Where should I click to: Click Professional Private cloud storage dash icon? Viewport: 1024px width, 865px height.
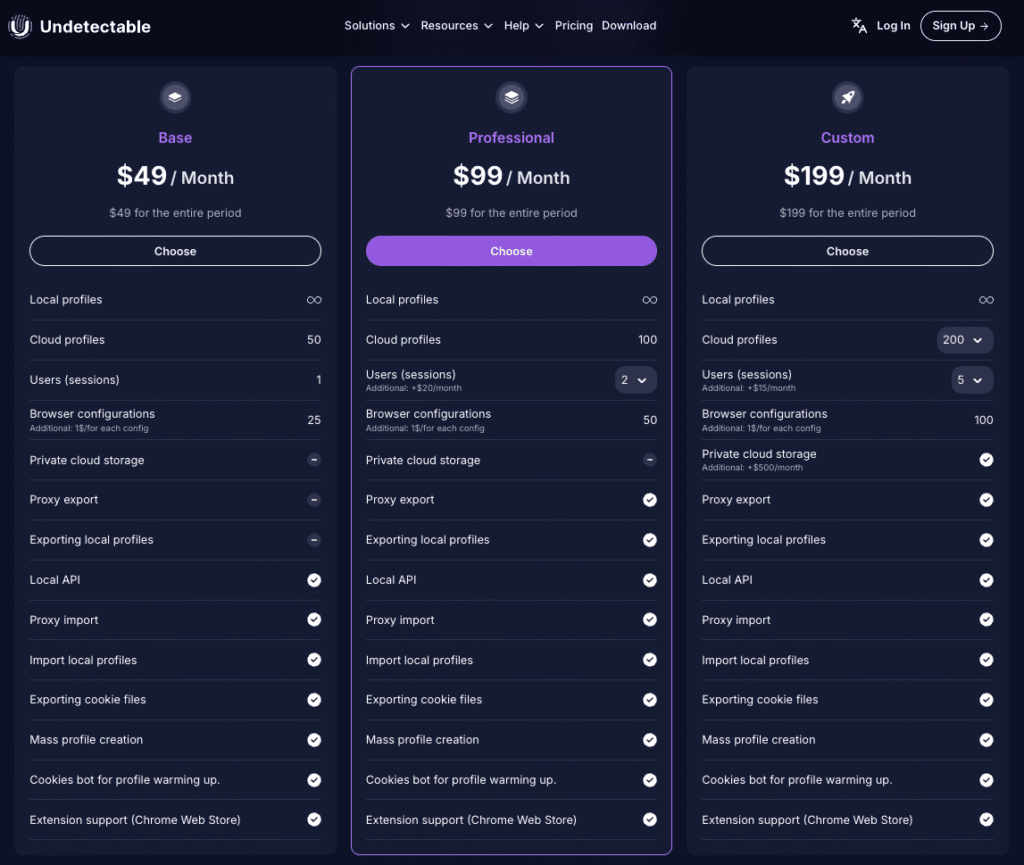(650, 460)
